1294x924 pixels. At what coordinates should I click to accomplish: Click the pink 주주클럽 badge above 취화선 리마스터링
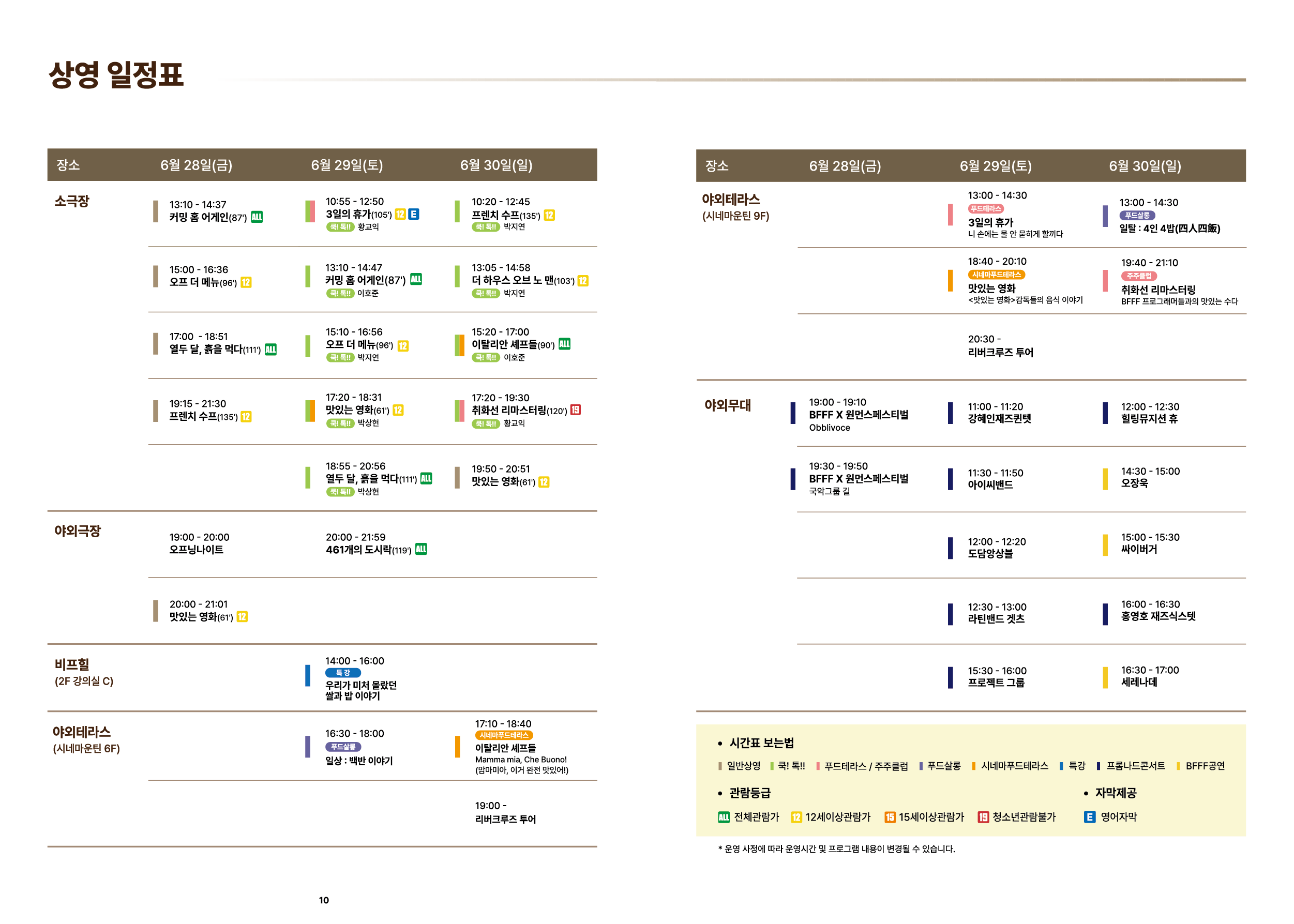click(x=1139, y=276)
